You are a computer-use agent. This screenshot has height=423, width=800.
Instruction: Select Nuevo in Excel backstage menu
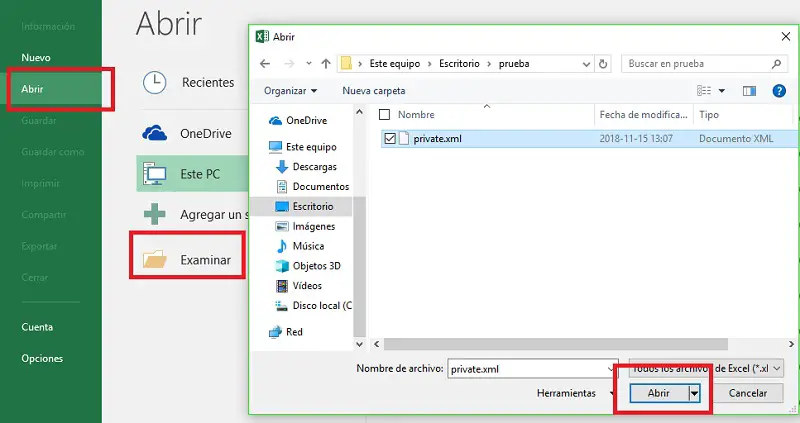click(36, 58)
